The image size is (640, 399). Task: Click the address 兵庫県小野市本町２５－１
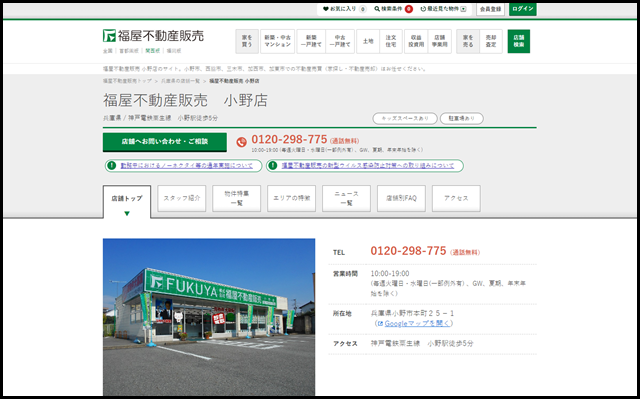pos(412,313)
